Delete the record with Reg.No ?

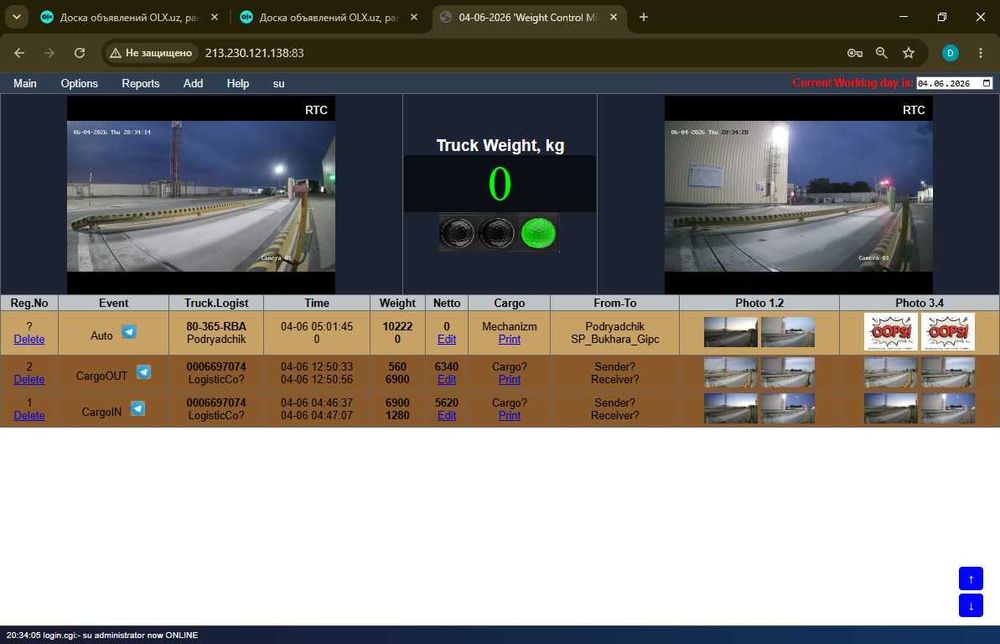29,339
